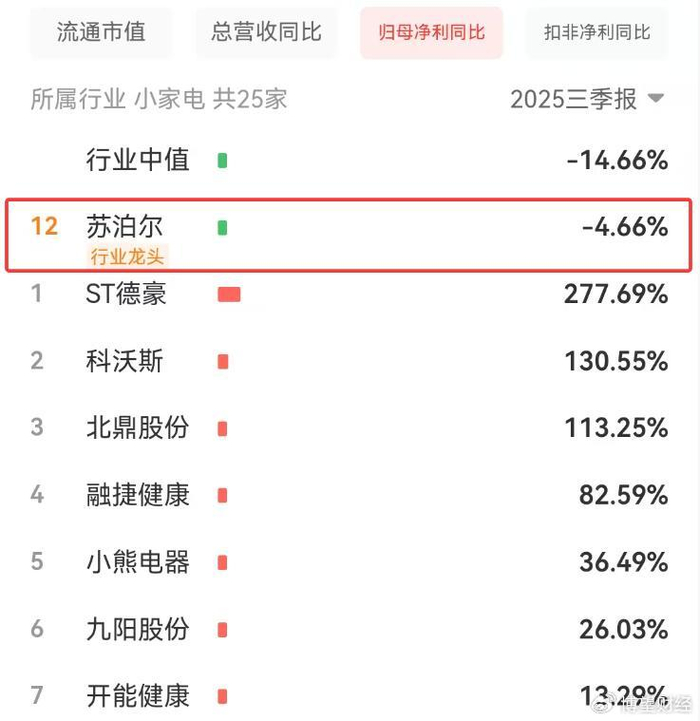
Task: Select the 总营收同比 tab
Action: (x=266, y=32)
